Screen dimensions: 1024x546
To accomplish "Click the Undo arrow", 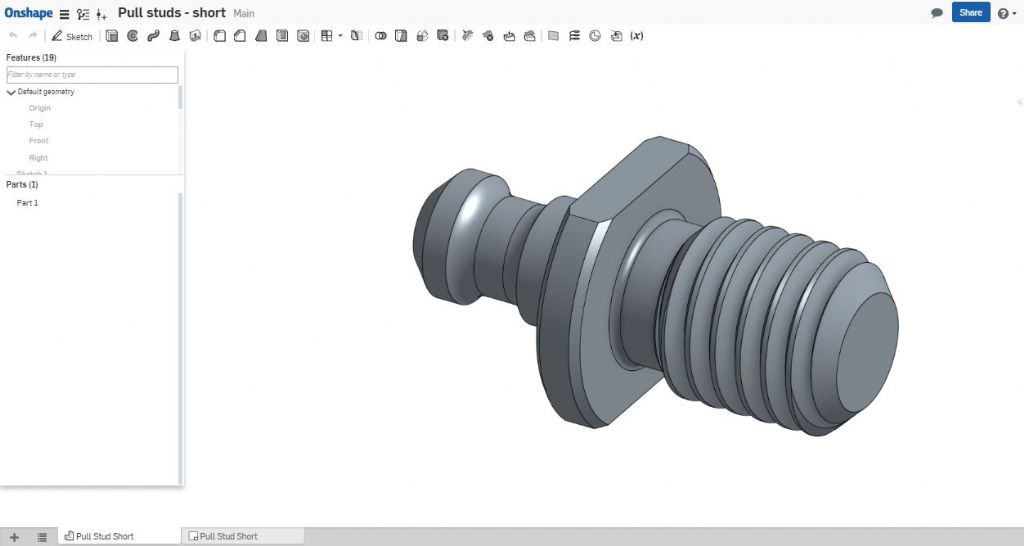I will point(13,36).
